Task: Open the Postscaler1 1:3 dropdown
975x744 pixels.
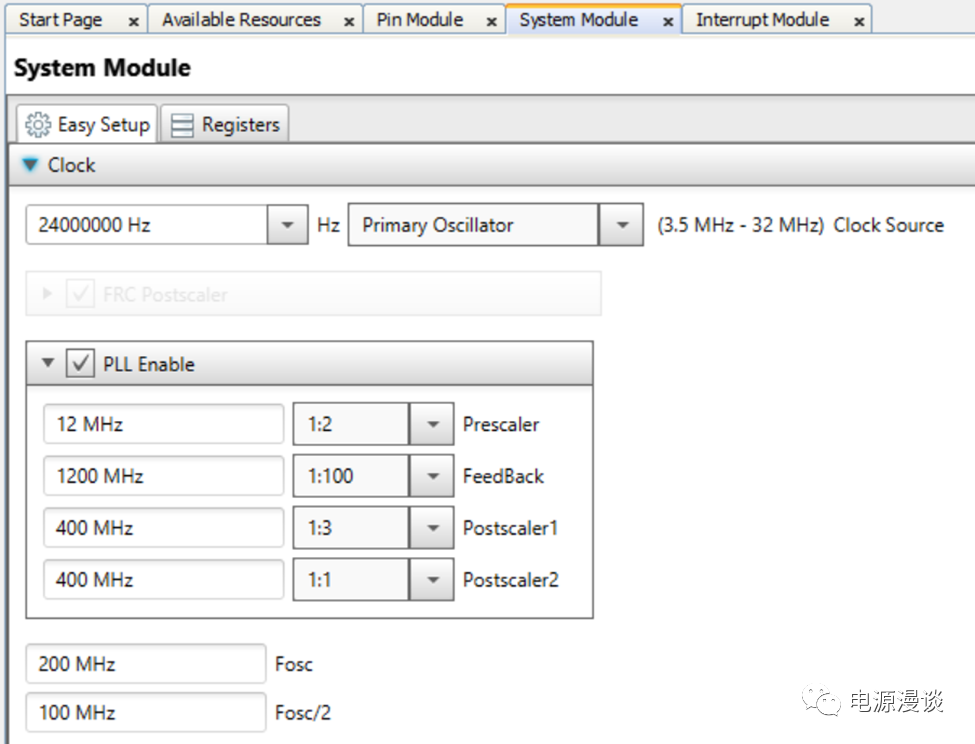Action: click(432, 528)
